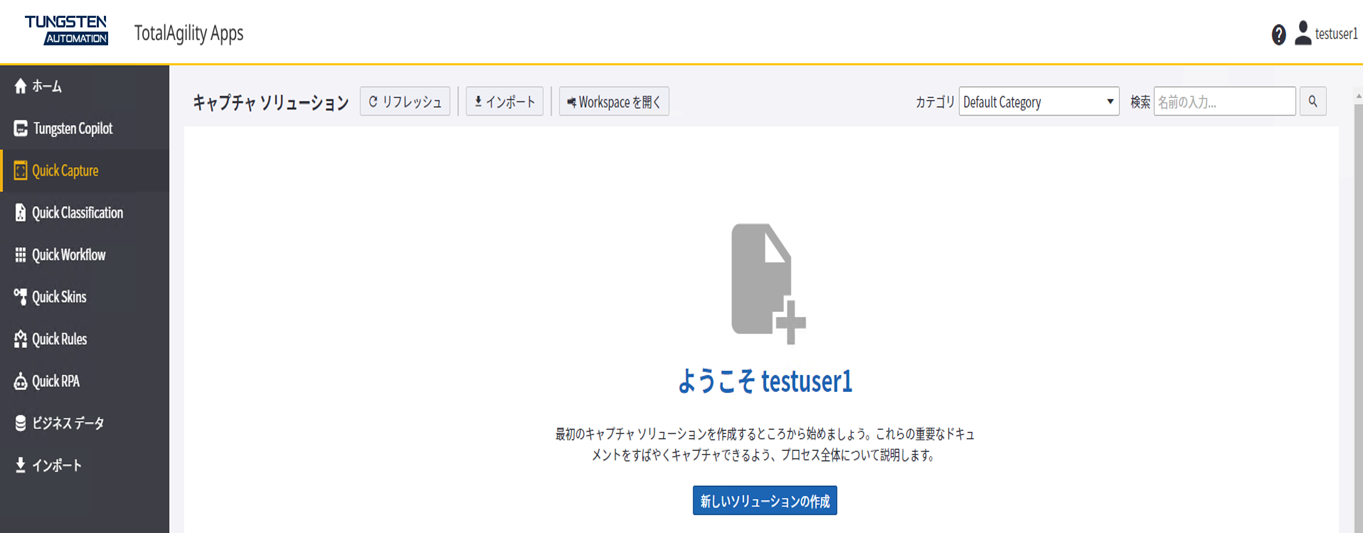Viewport: 1363px width, 533px height.
Task: Click the new document plus icon
Action: pyautogui.click(x=768, y=283)
